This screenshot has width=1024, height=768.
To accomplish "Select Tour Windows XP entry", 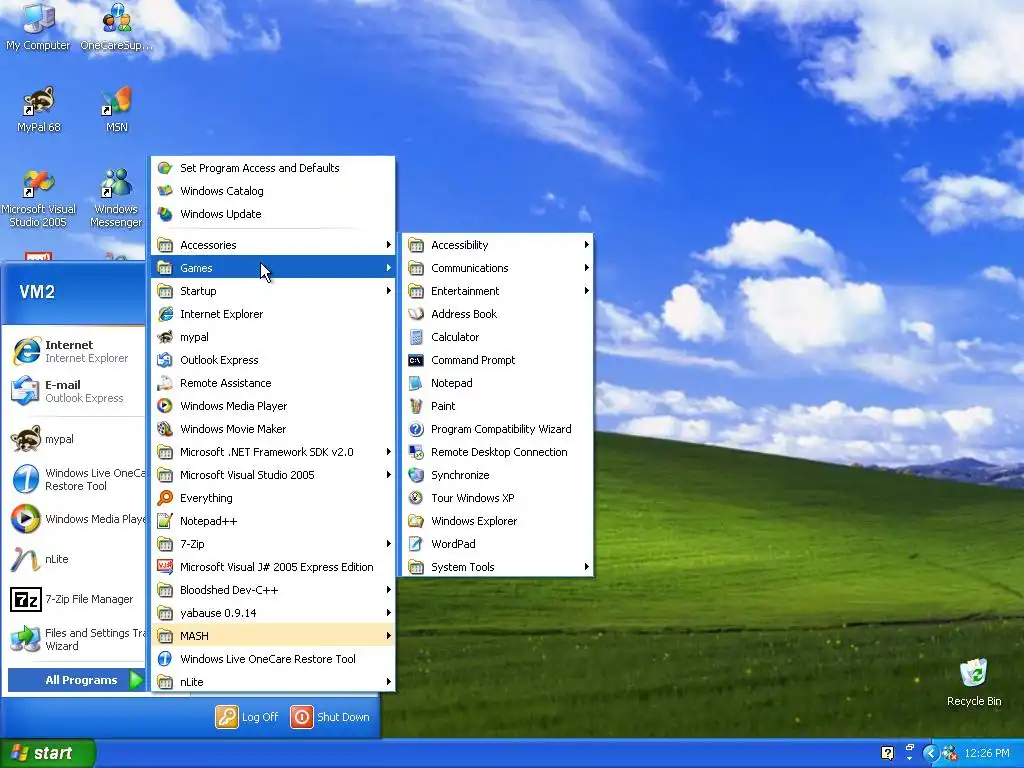I will 498,498.
